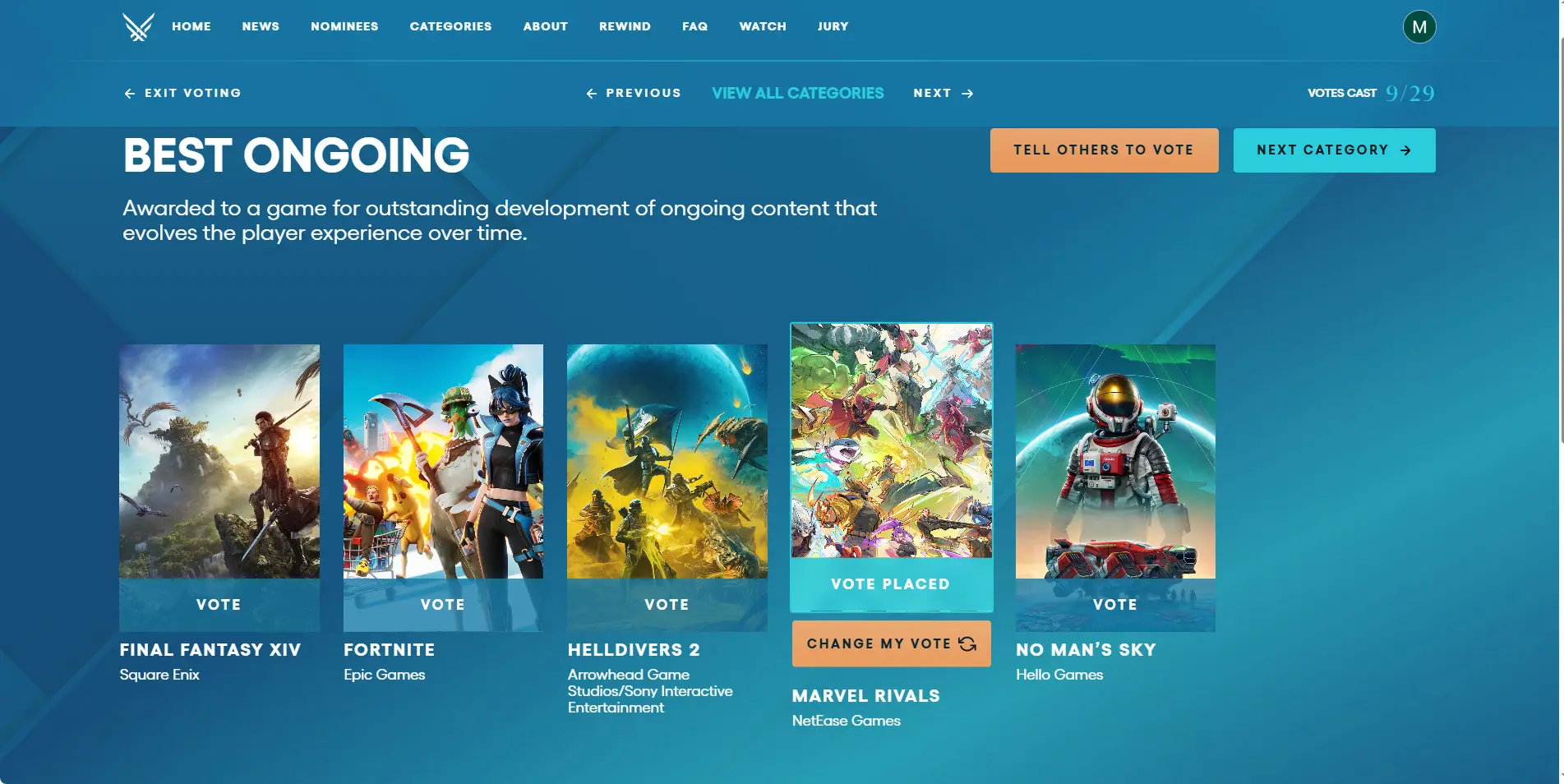This screenshot has height=784, width=1564.
Task: Vote for Helldivers 2
Action: point(667,605)
